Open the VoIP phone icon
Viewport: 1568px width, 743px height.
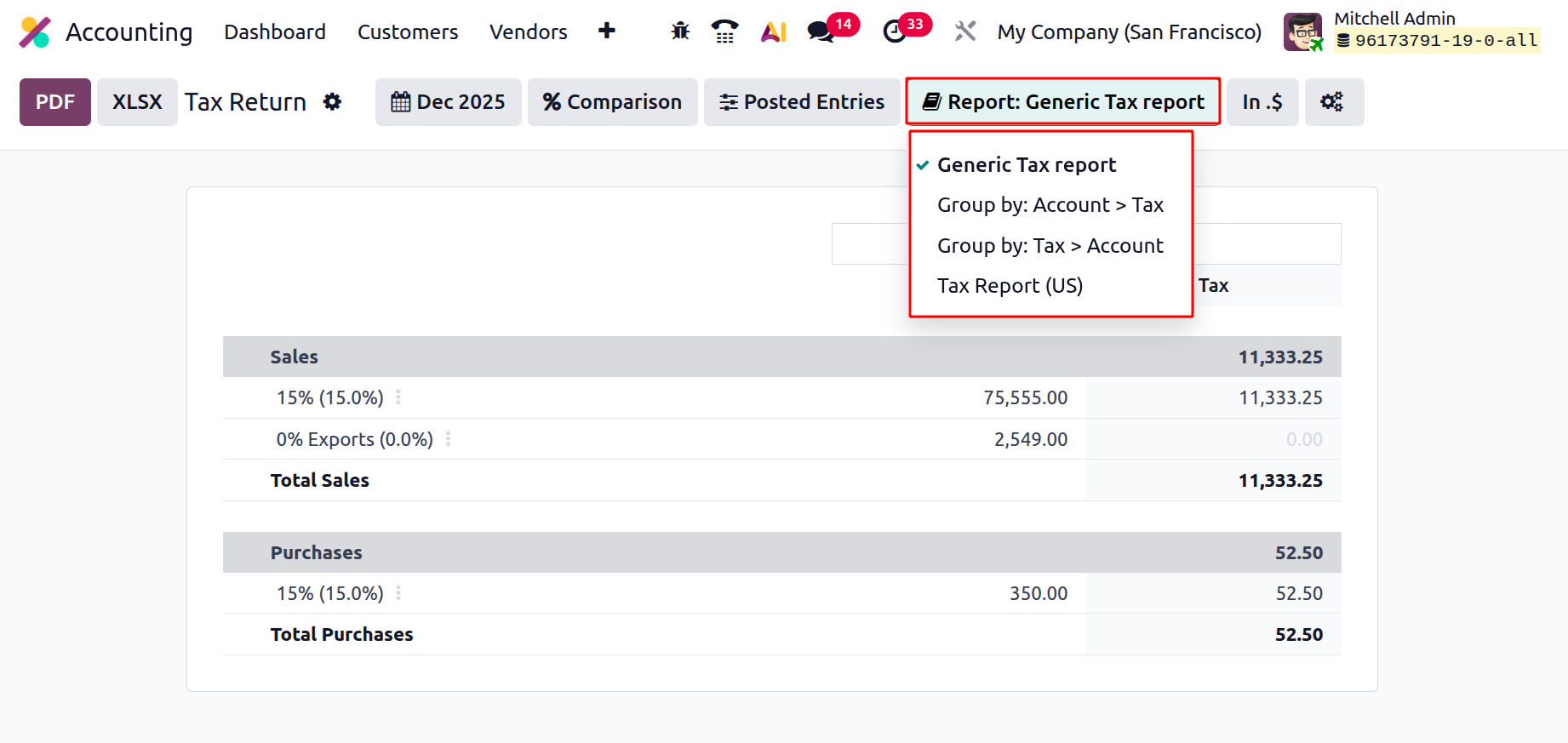(725, 31)
